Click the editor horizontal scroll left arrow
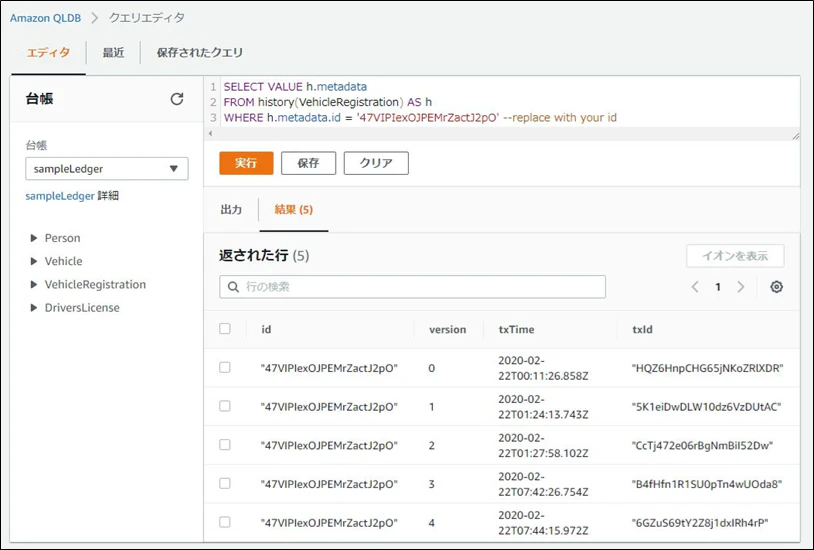Screen dimensions: 814x550 [210, 133]
